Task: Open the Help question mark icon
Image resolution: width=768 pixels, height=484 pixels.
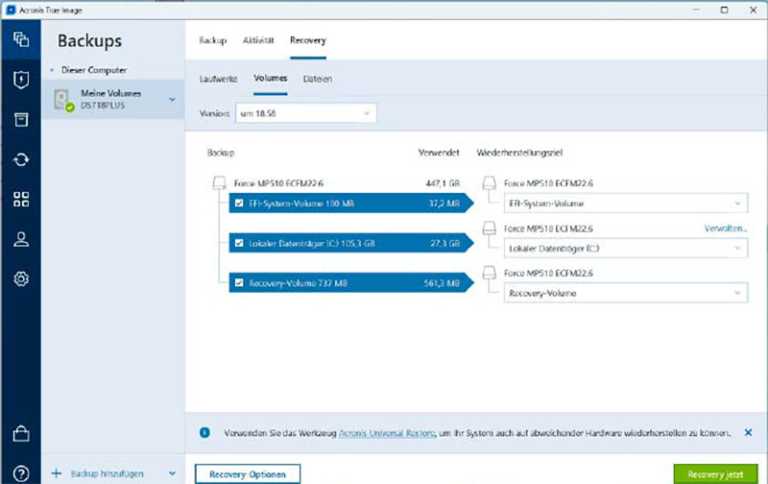Action: [21, 473]
